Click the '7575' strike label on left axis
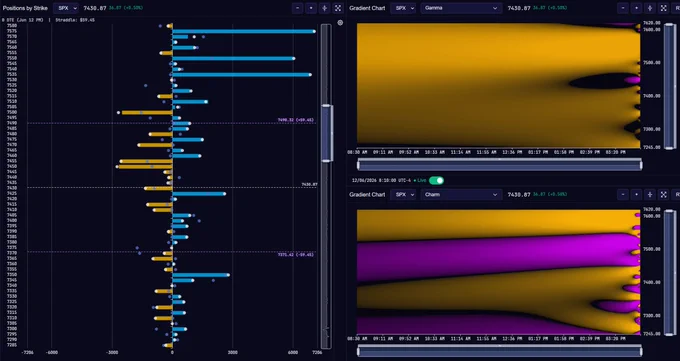680x361 pixels. pyautogui.click(x=12, y=31)
